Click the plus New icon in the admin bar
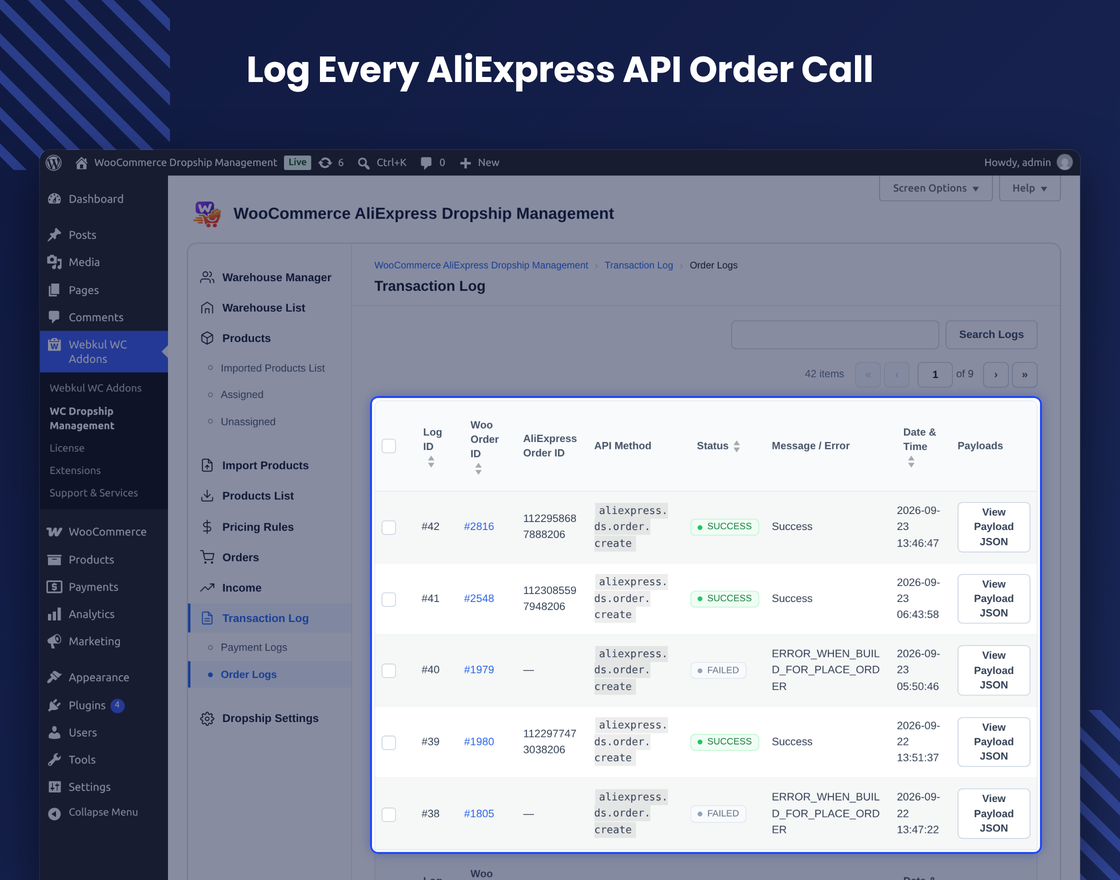 click(x=465, y=163)
